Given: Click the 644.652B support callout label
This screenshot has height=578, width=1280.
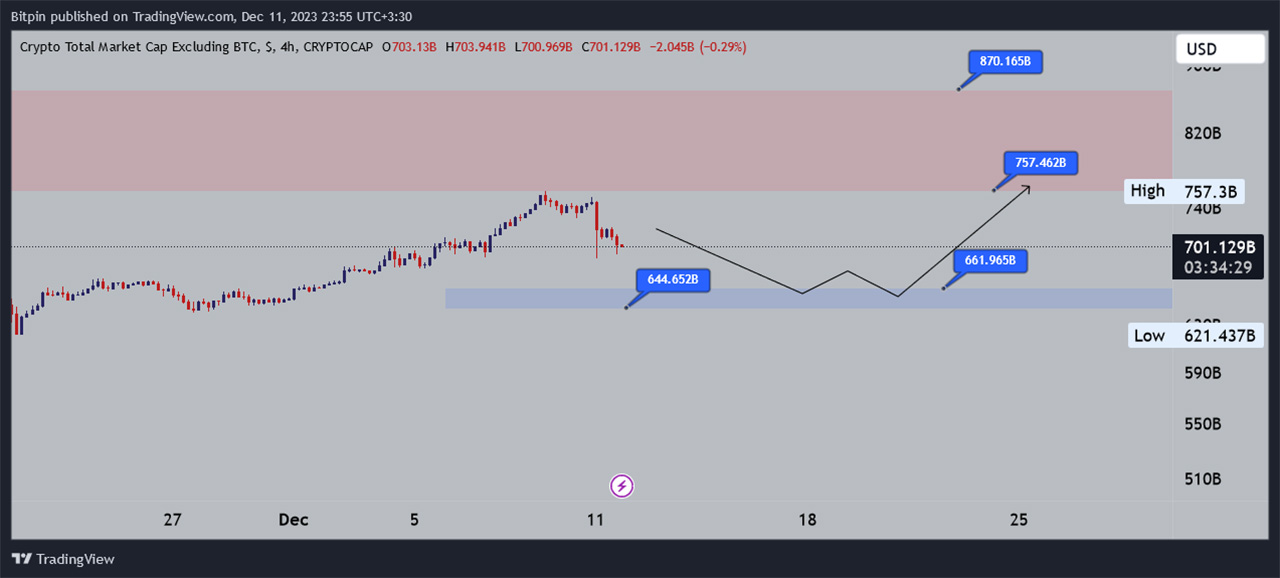Looking at the screenshot, I should [x=672, y=280].
